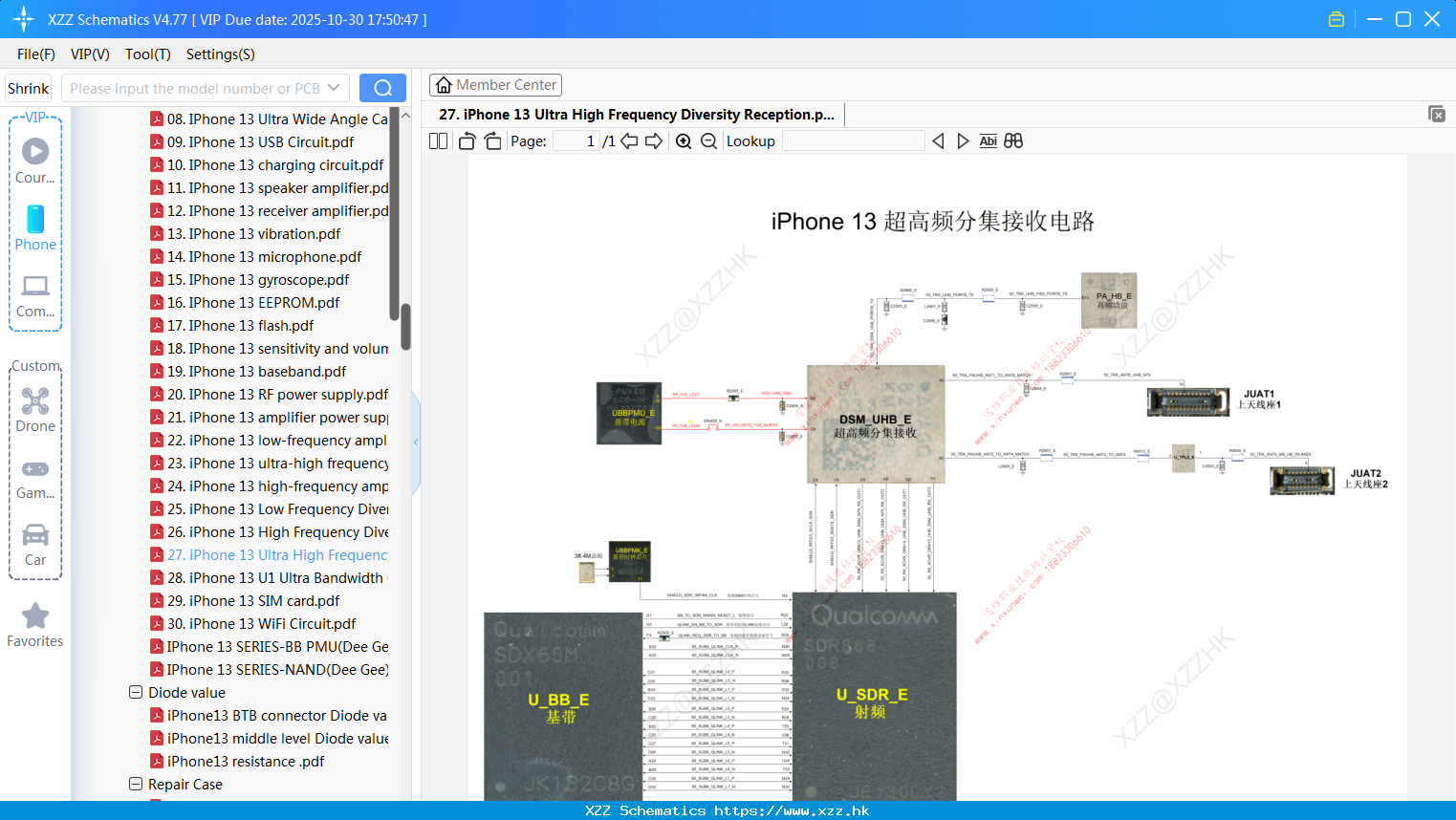Viewport: 1456px width, 820px height.
Task: Click the tree scroll up arrow
Action: [x=405, y=116]
